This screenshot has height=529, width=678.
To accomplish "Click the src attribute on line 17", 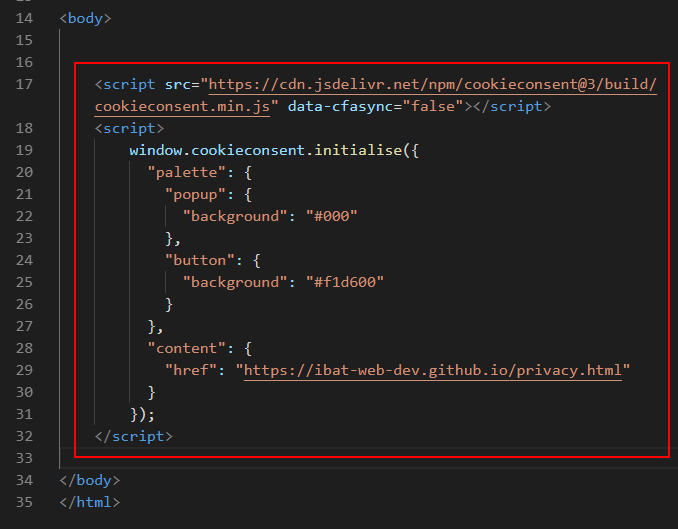I will (177, 84).
